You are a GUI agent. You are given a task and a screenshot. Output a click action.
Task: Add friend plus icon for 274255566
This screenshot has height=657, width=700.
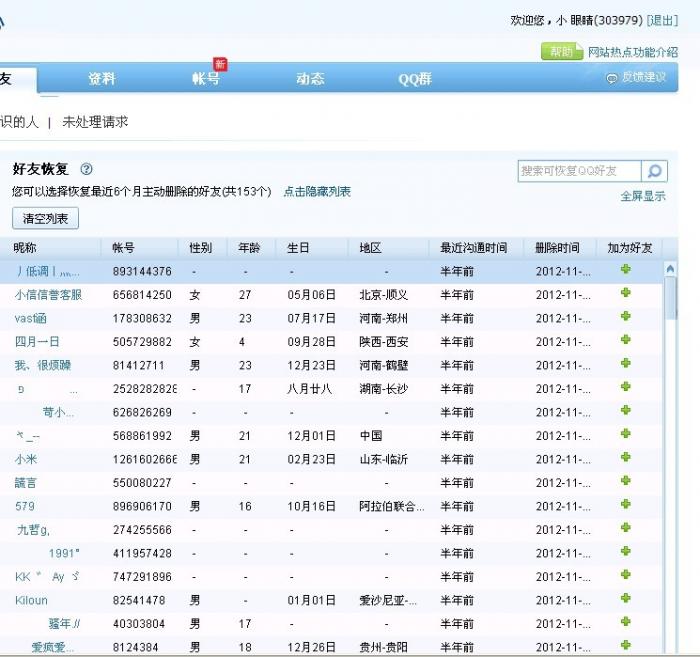[625, 528]
